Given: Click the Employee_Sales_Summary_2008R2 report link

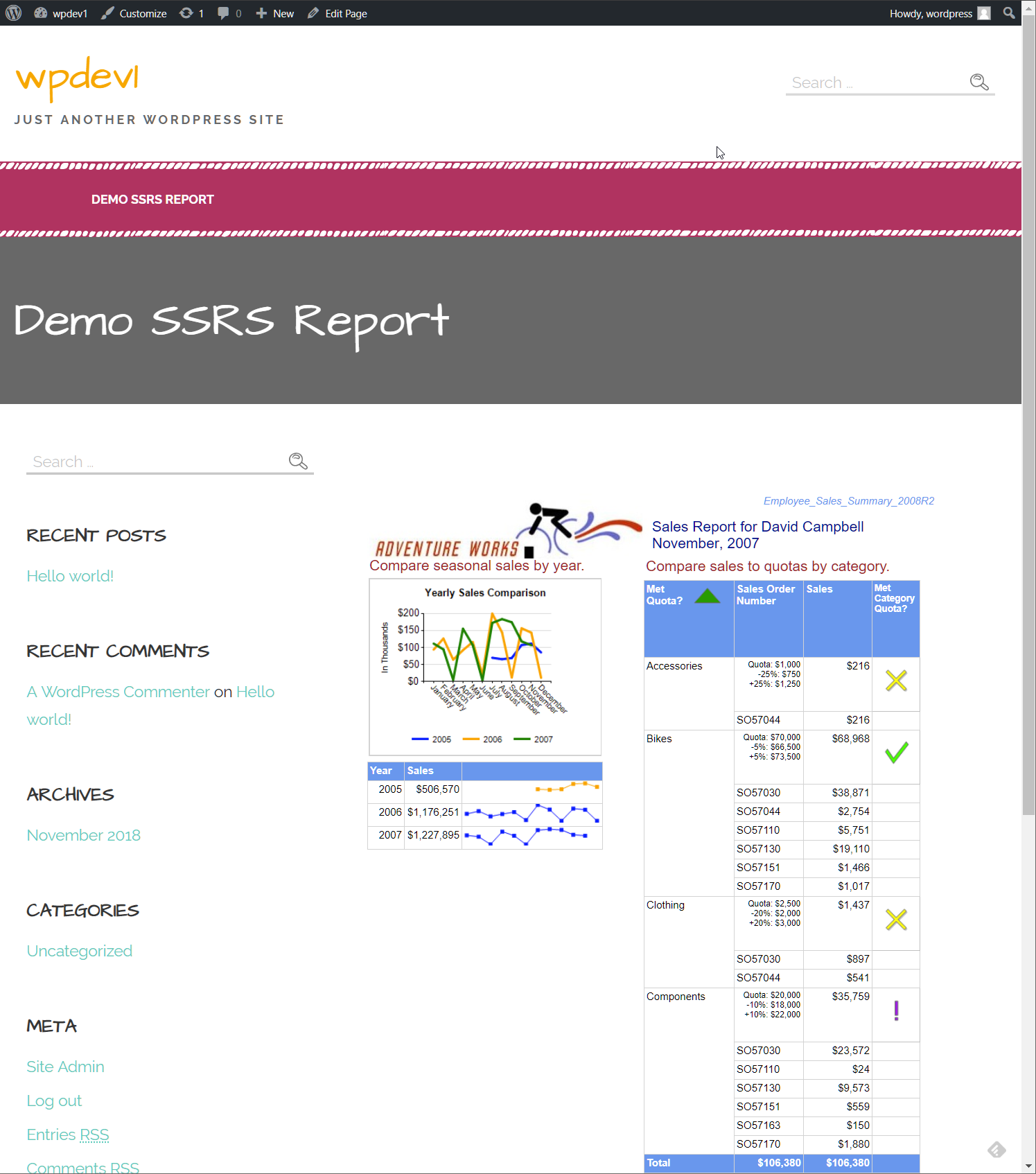Looking at the screenshot, I should click(x=848, y=501).
